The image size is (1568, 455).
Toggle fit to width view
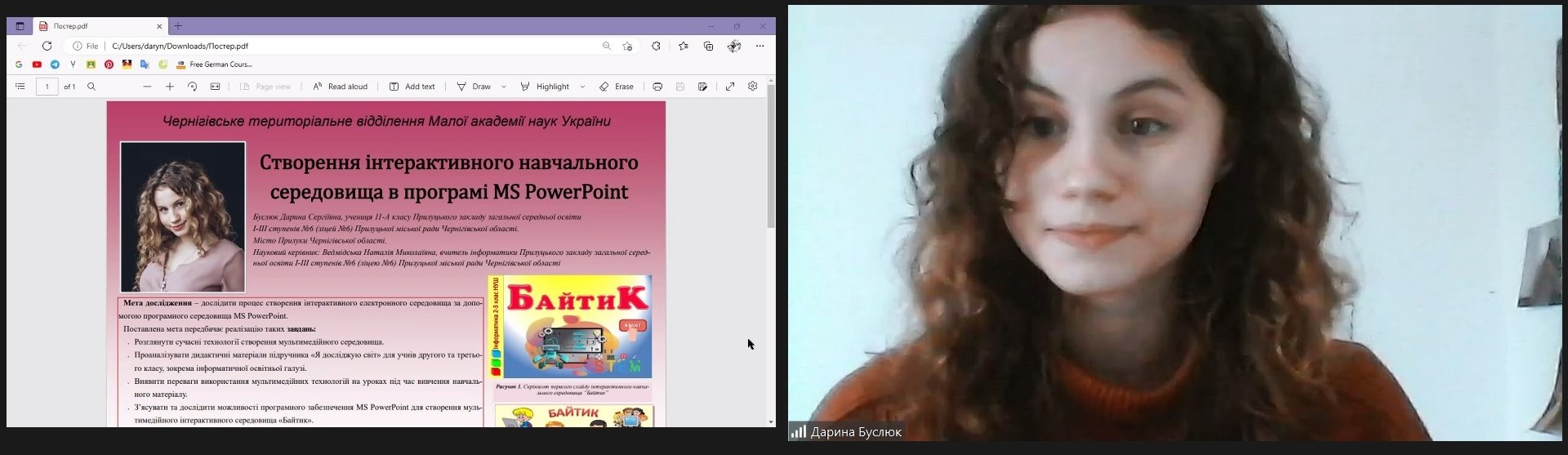pyautogui.click(x=216, y=87)
